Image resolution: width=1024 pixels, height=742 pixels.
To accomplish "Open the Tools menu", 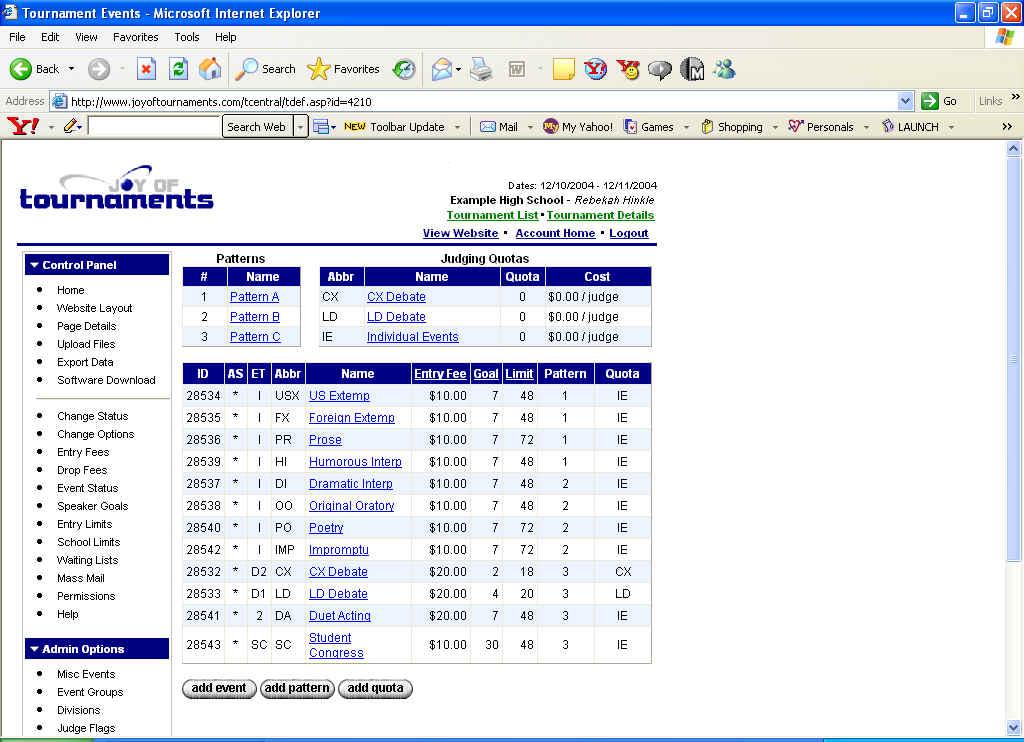I will 187,37.
